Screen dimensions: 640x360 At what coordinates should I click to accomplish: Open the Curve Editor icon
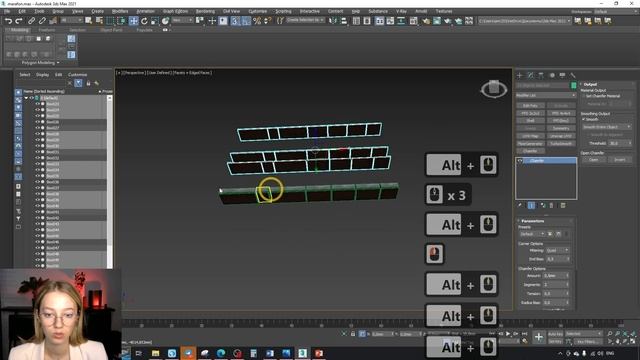391,21
